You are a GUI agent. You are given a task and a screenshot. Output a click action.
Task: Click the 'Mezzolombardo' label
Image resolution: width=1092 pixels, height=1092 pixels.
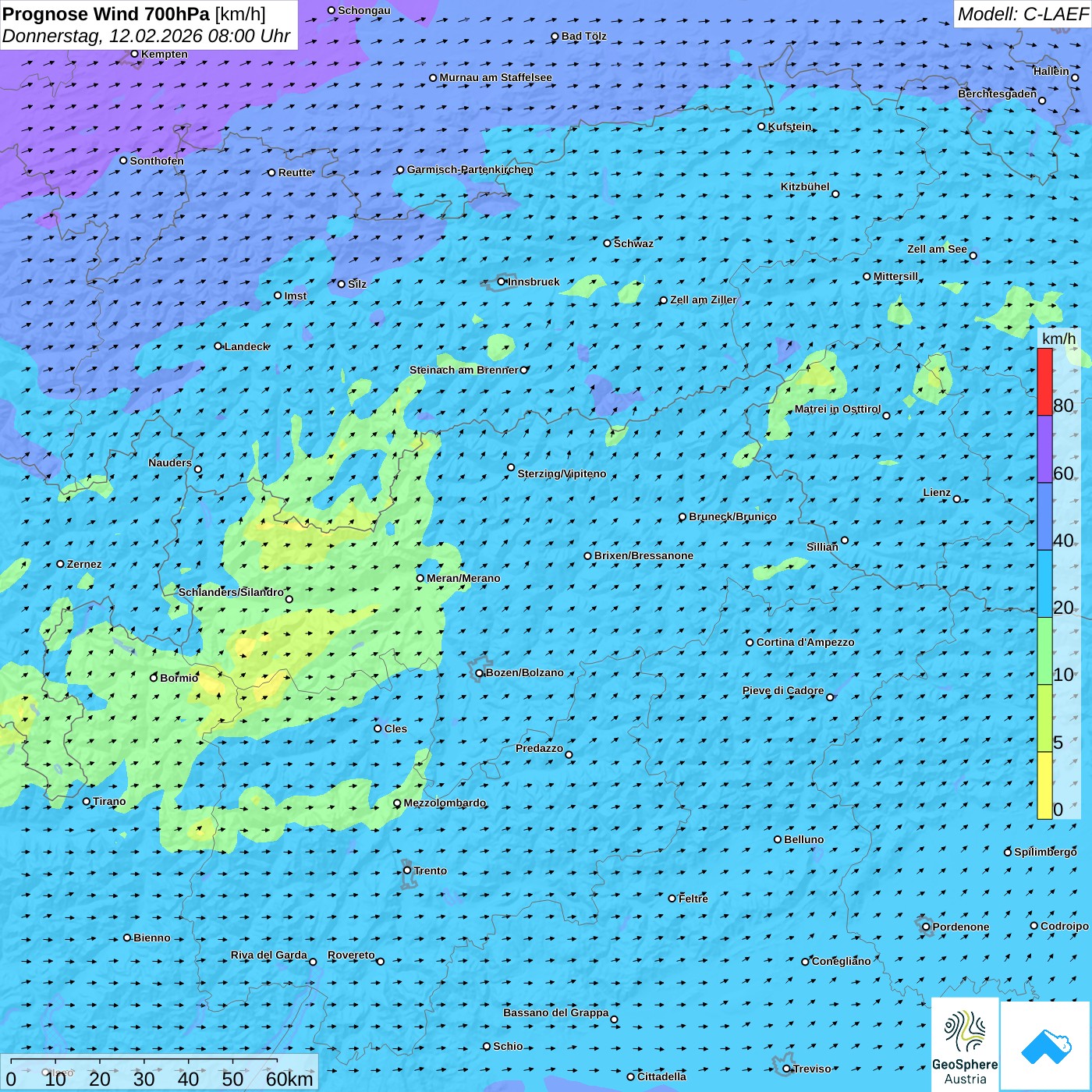pos(445,803)
